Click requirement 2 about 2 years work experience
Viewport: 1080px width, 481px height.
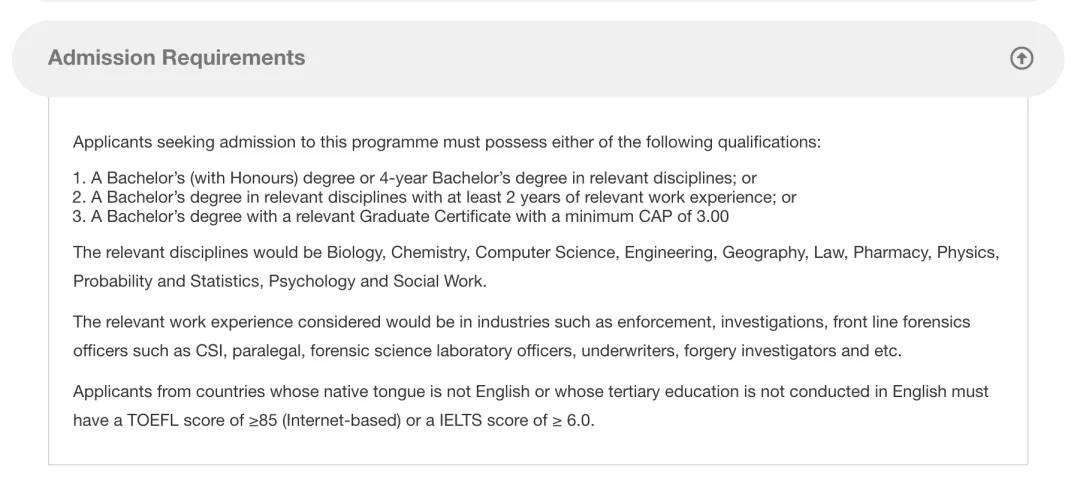[434, 197]
